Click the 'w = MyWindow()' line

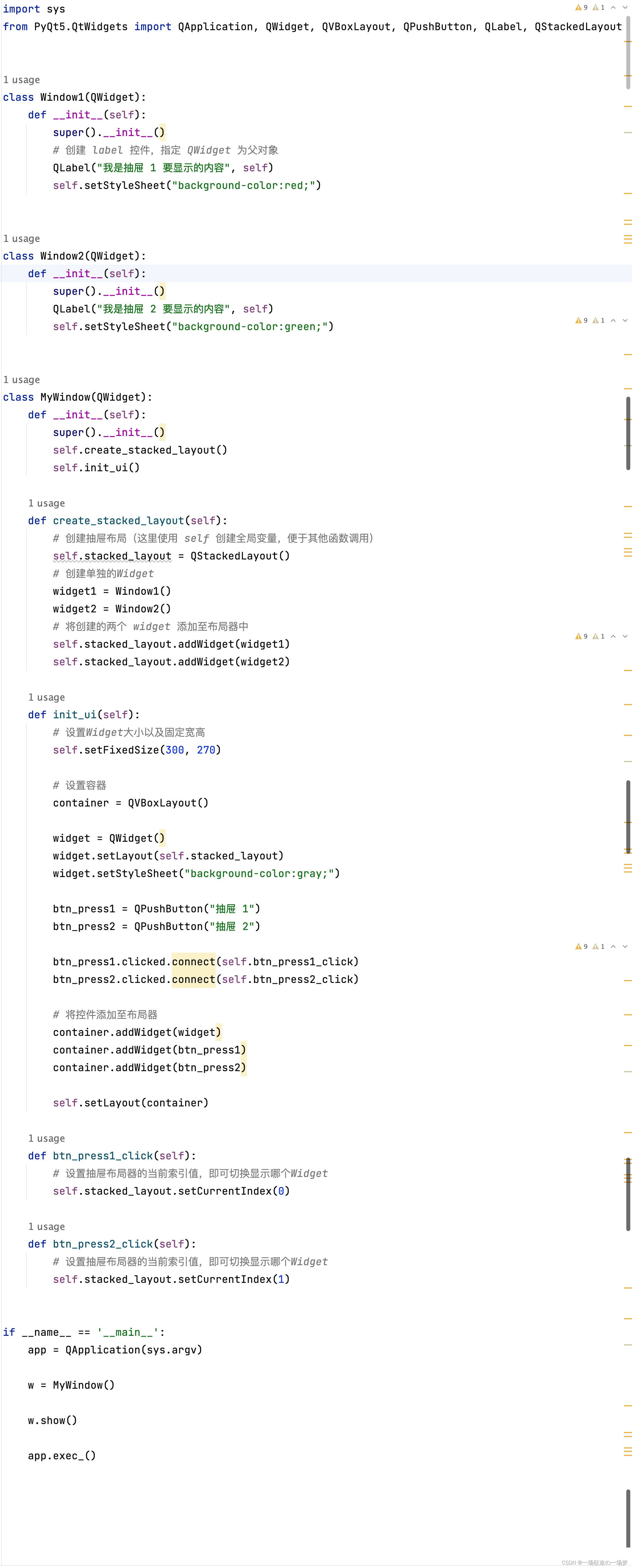(71, 1386)
